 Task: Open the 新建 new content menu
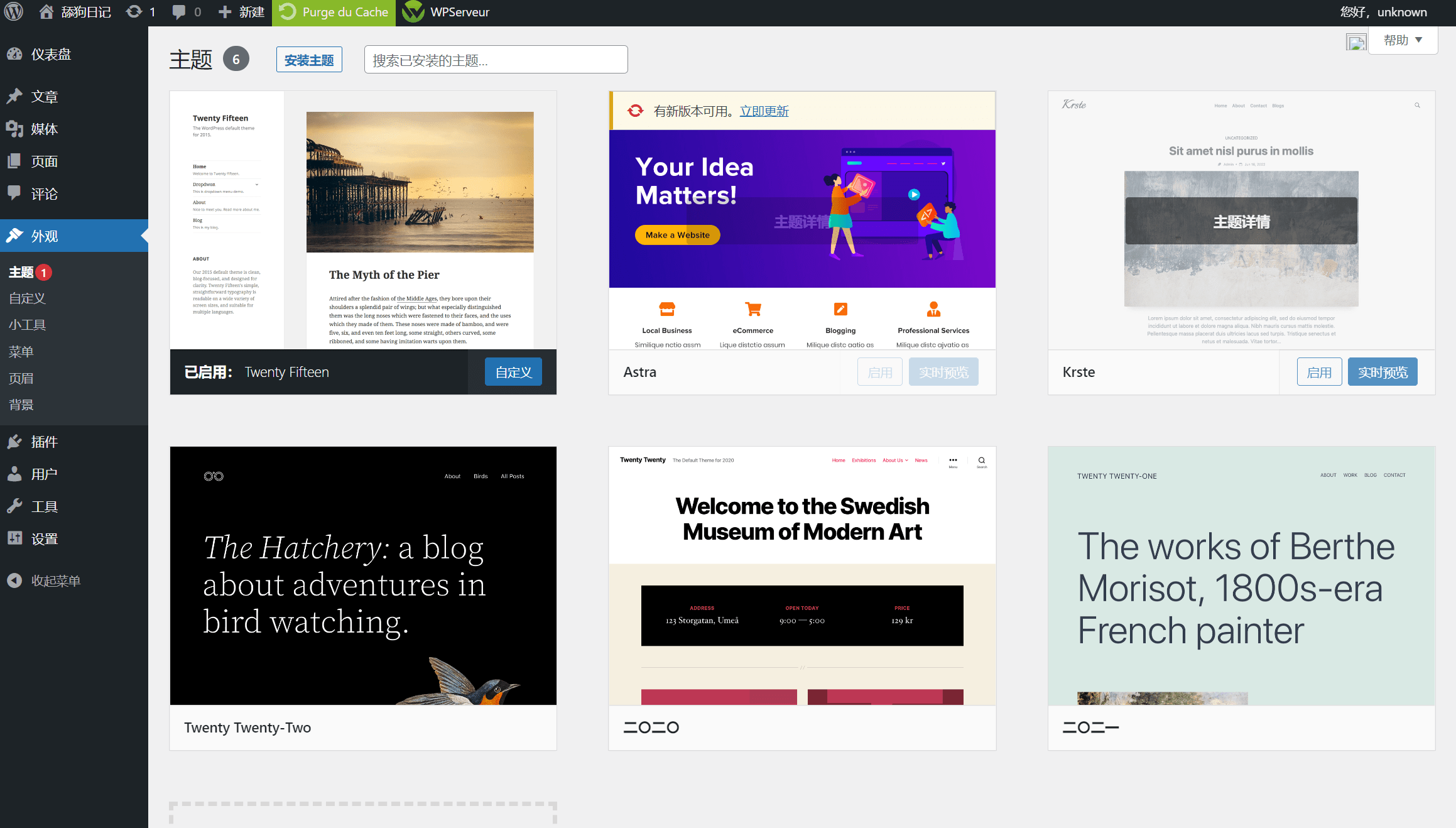pos(241,12)
